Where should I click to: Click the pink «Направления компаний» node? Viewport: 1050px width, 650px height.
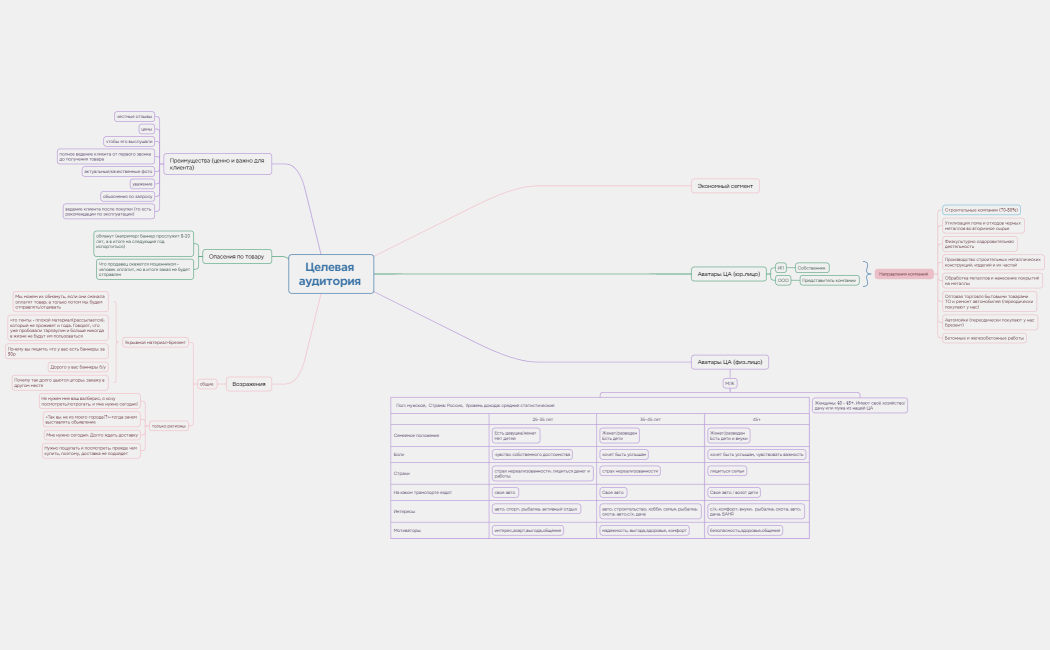tap(904, 274)
